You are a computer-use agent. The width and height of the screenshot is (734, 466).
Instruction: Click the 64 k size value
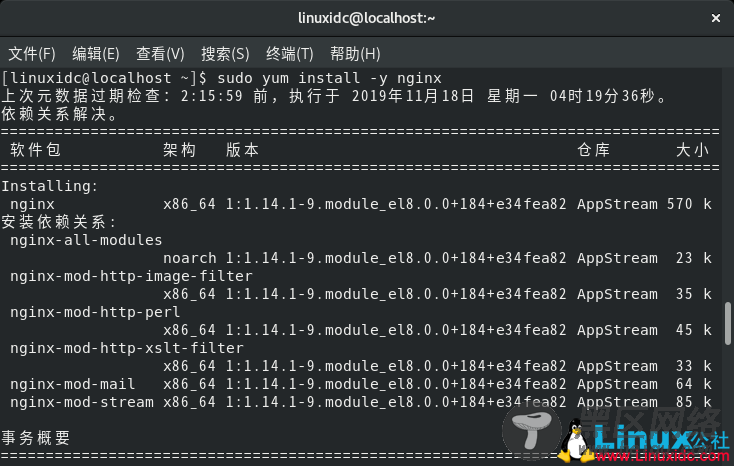(693, 384)
